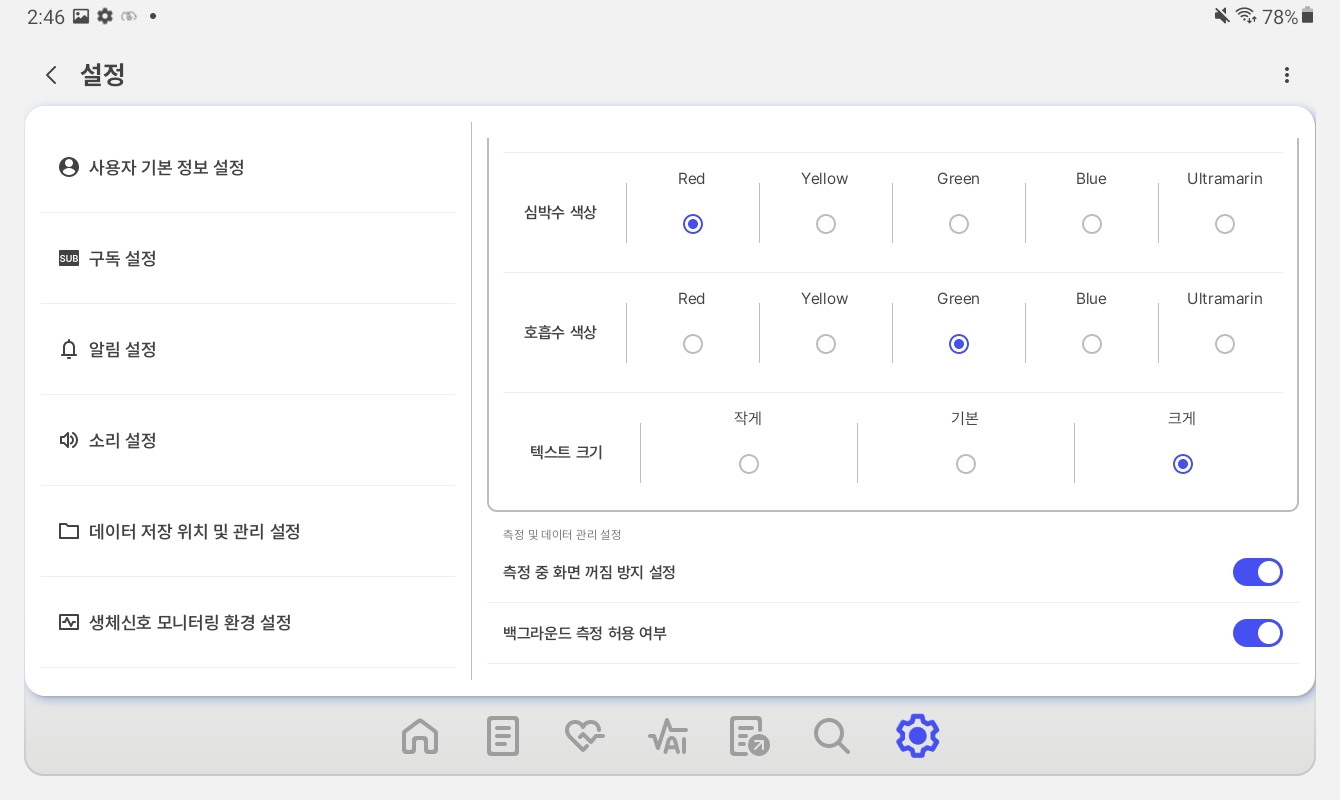
Task: Tap the Wi-Fi icon in status bar
Action: 1246,16
